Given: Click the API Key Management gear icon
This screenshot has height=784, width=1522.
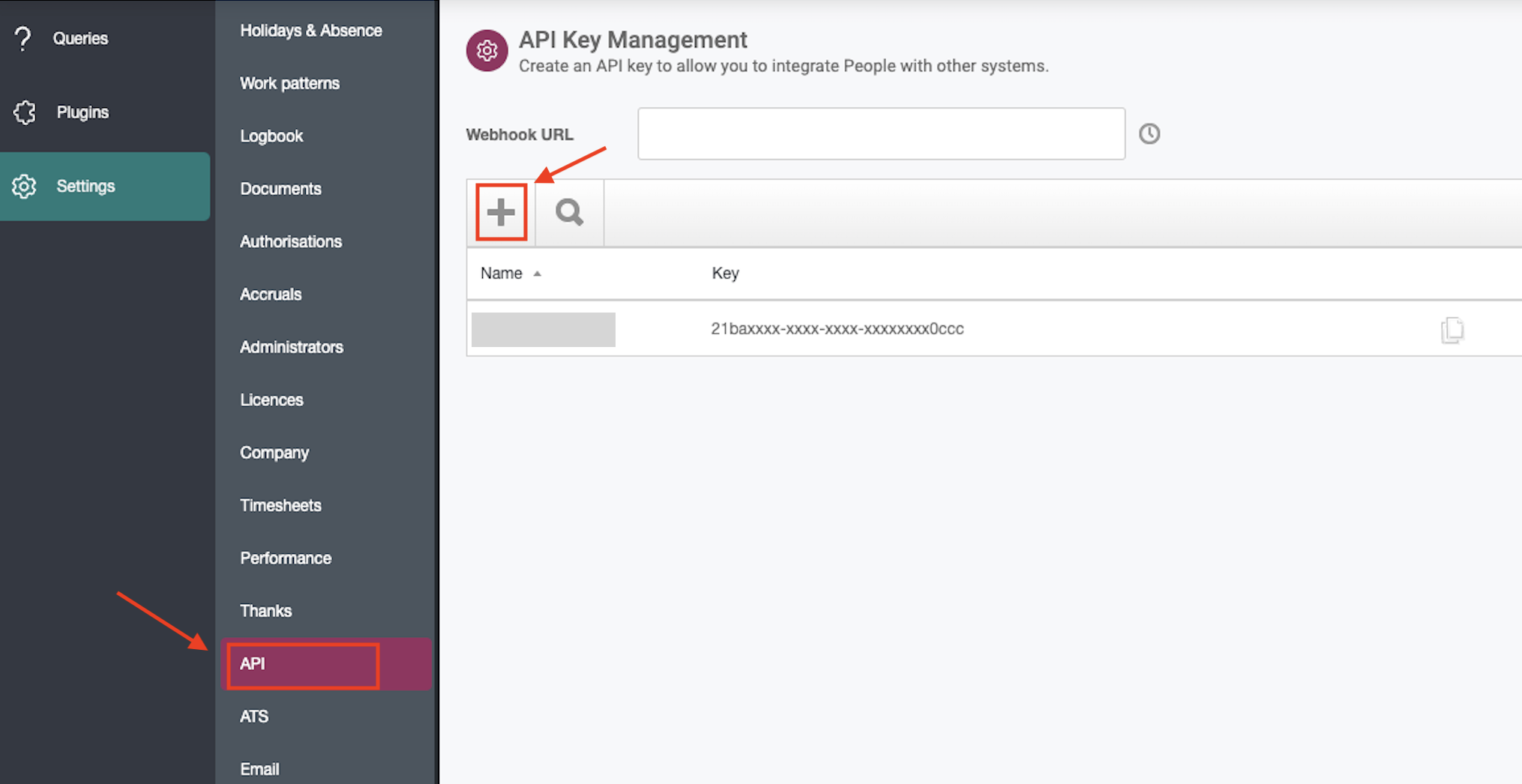Looking at the screenshot, I should click(487, 51).
